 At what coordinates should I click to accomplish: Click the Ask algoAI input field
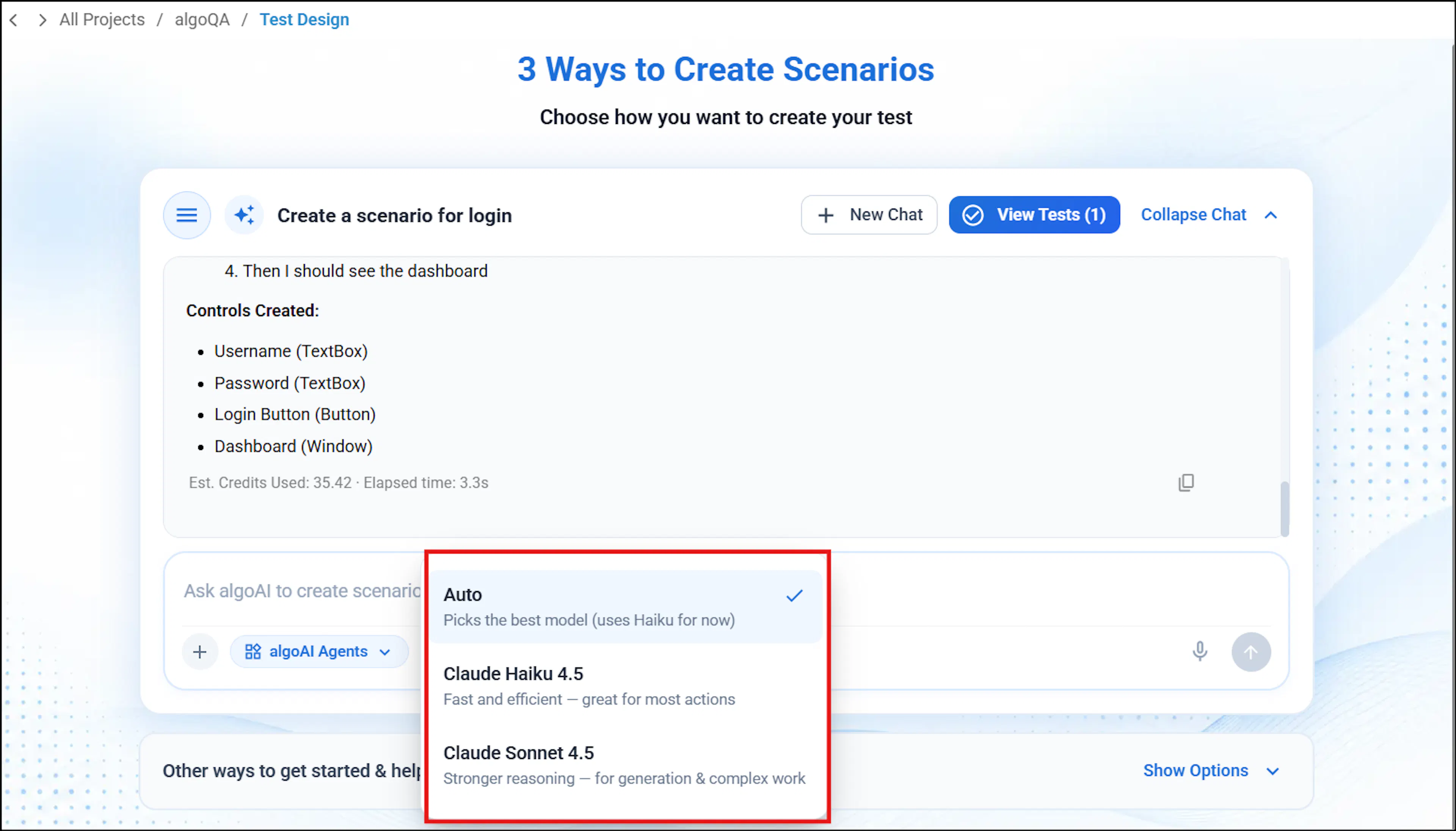click(x=303, y=591)
